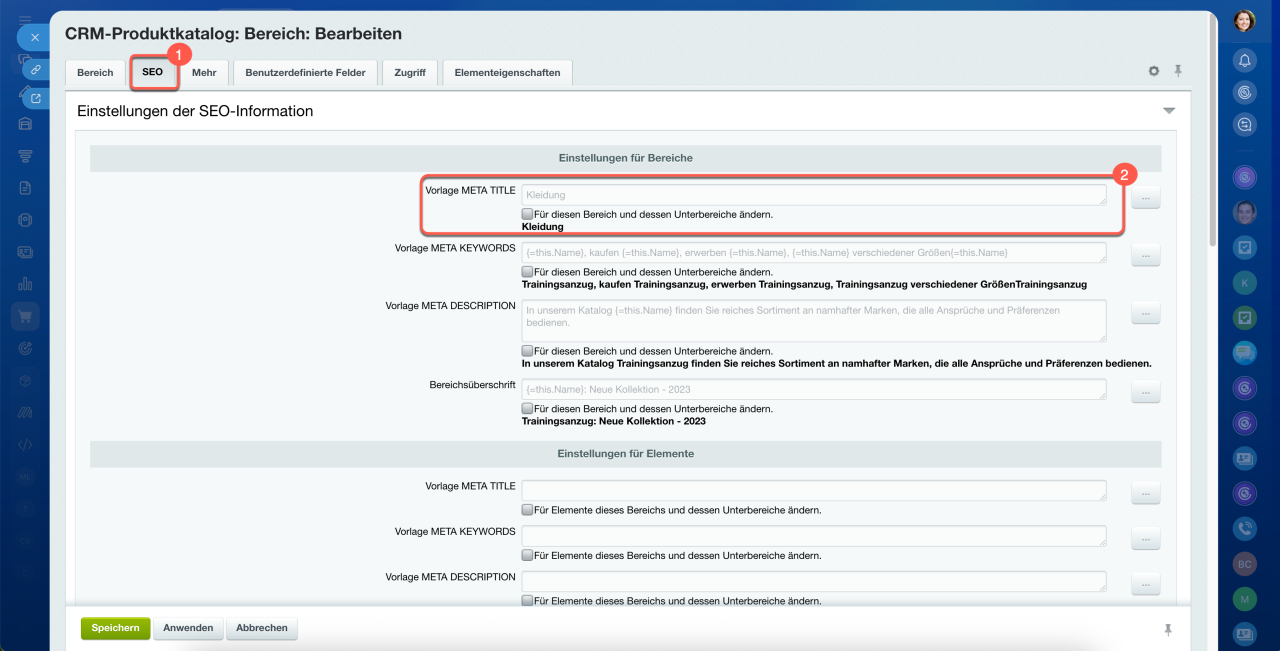Open the user profile avatar at top right

(1244, 21)
